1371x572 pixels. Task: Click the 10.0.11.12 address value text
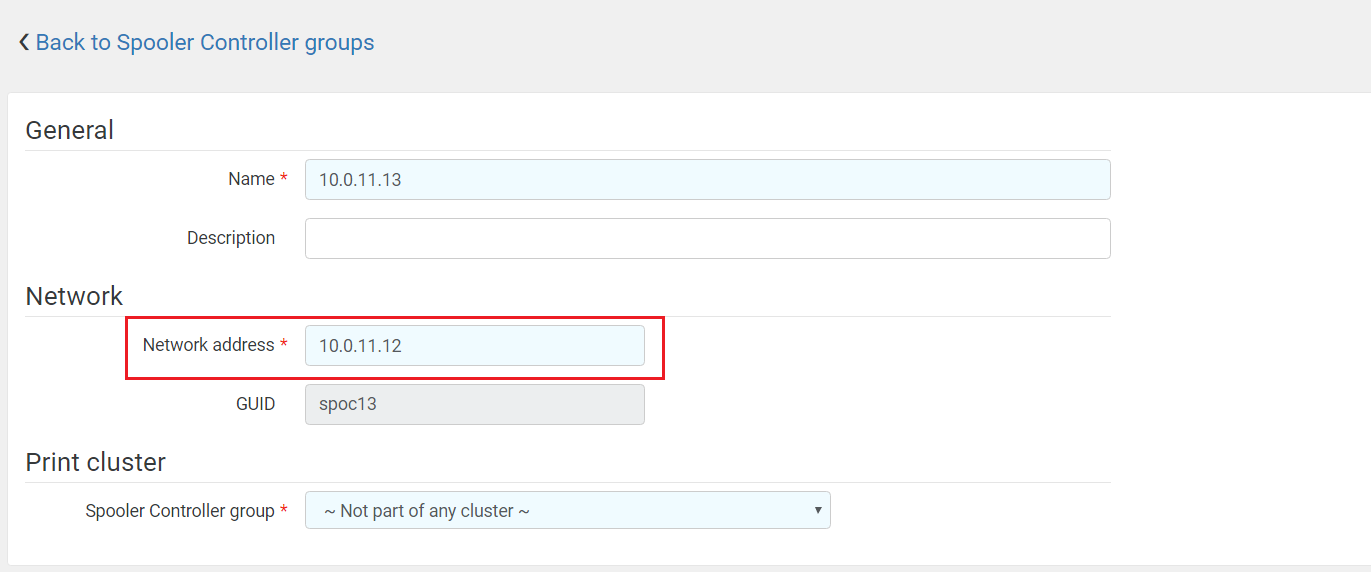tap(360, 346)
